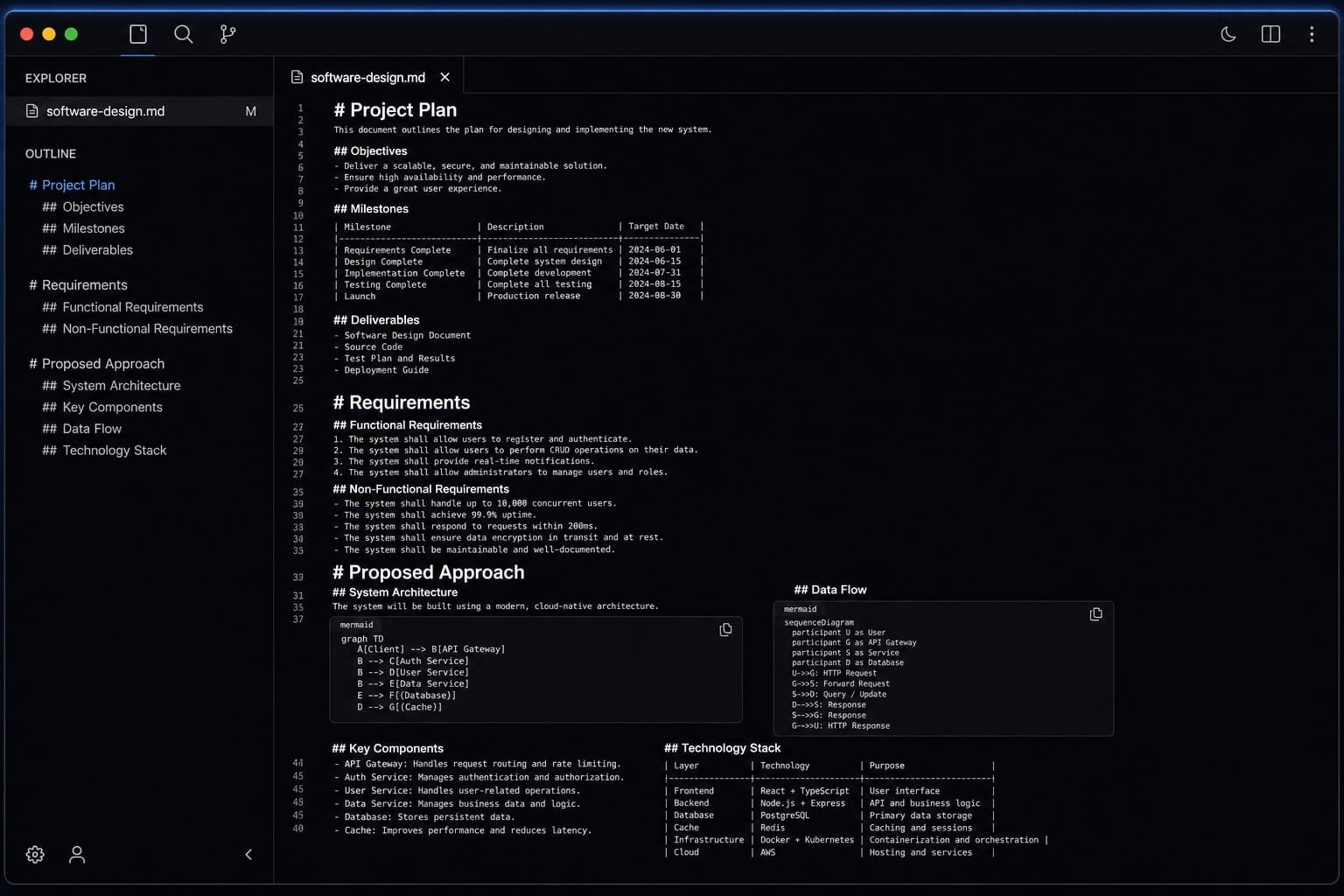Open the source control branch icon
This screenshot has width=1344, height=896.
227,34
